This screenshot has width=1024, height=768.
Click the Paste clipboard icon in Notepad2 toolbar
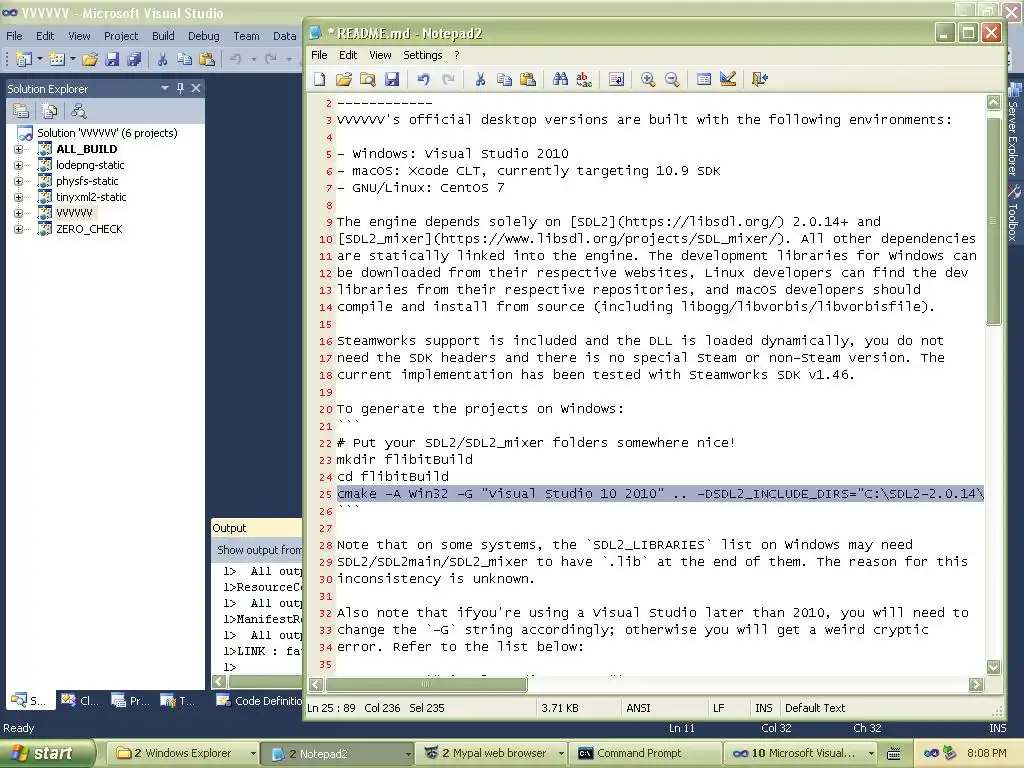pos(528,80)
